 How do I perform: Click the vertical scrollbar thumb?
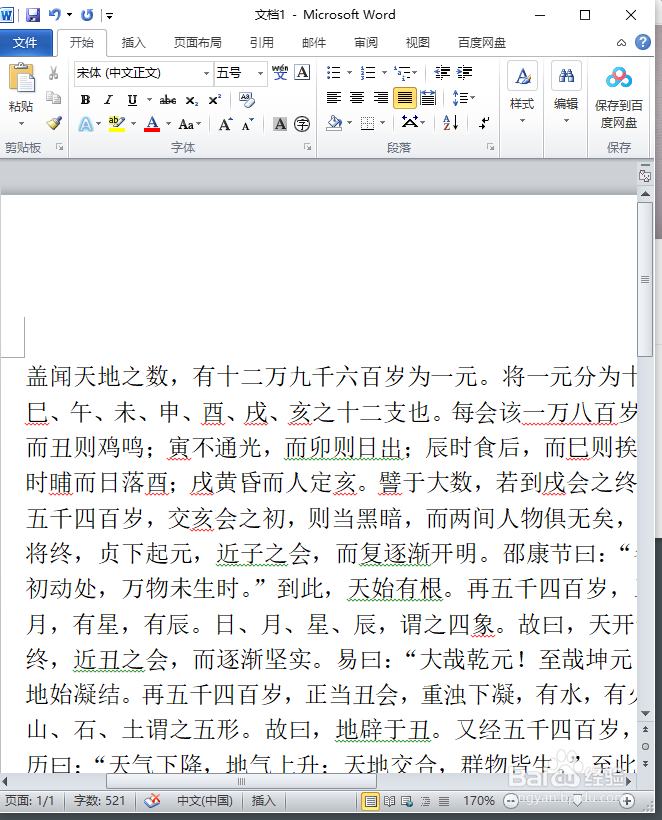[x=645, y=279]
